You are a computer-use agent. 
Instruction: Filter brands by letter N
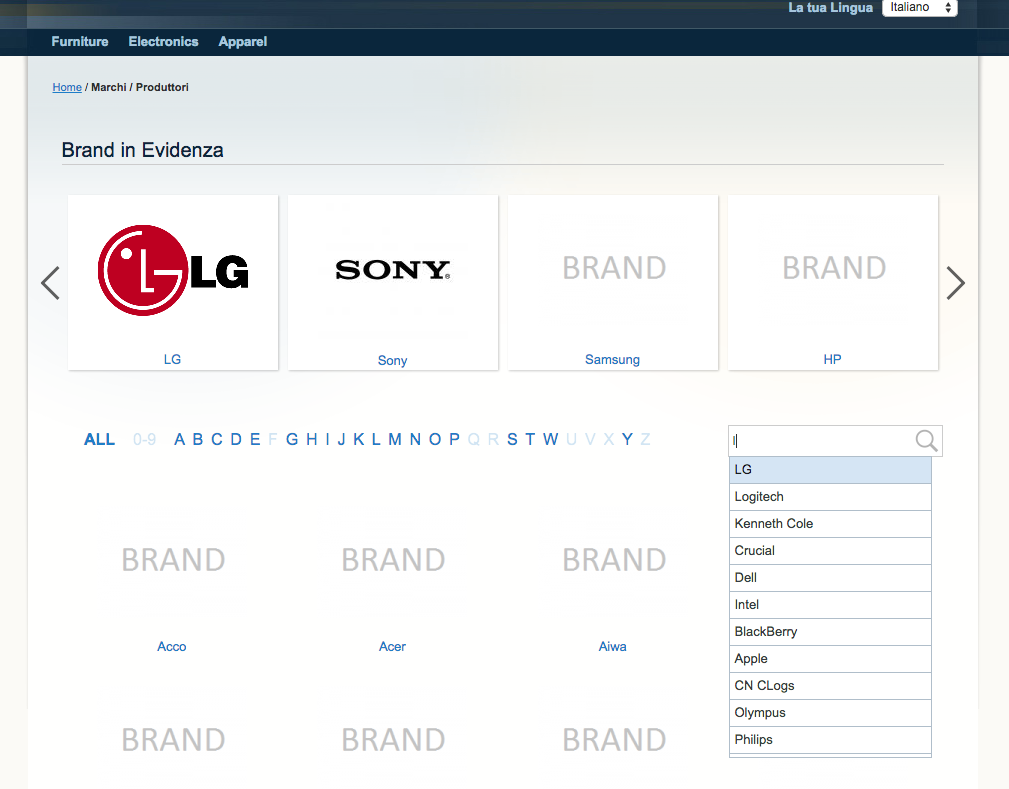point(415,440)
